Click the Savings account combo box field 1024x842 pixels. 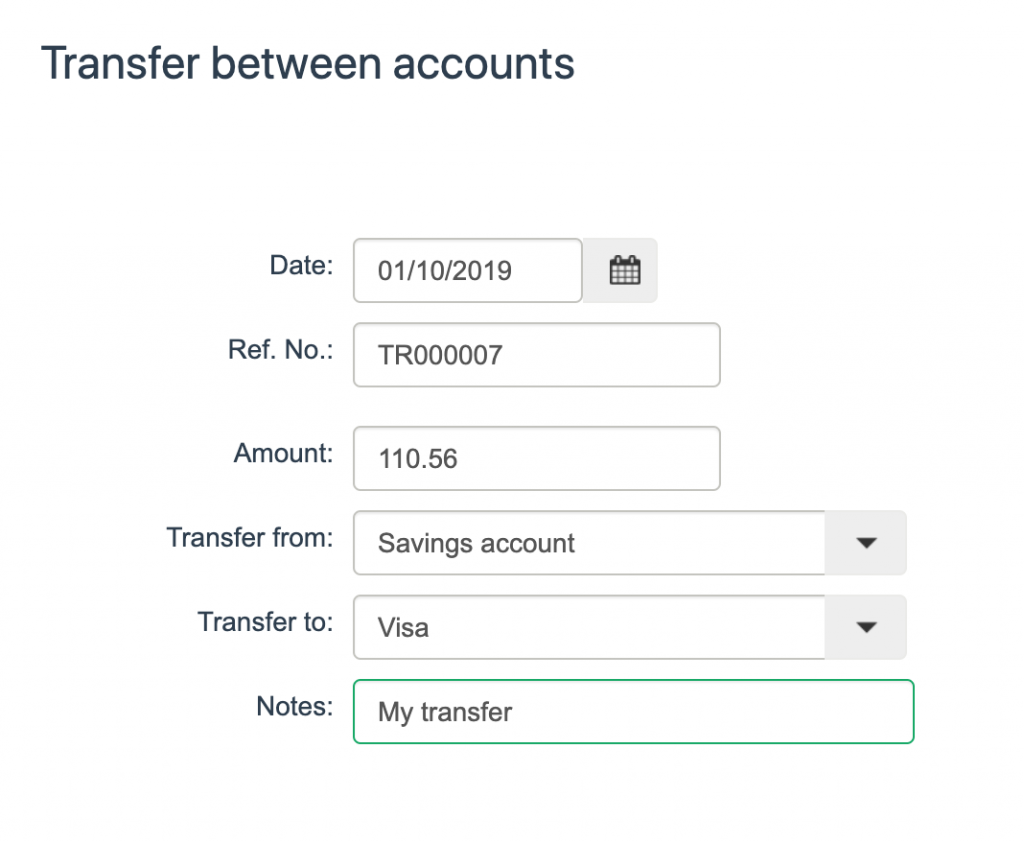tap(588, 543)
